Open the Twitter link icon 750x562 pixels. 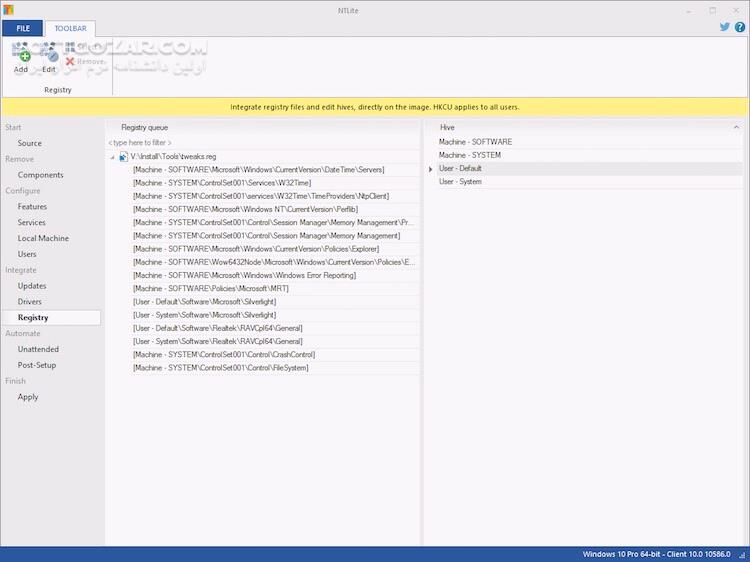pos(724,28)
